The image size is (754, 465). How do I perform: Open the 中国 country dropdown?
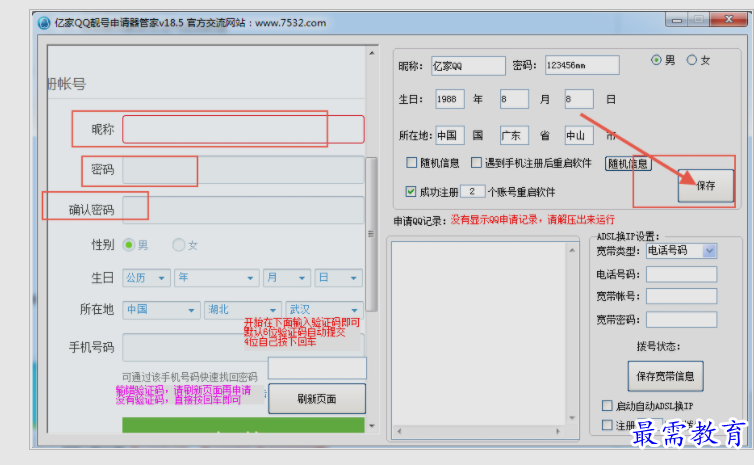tap(161, 310)
